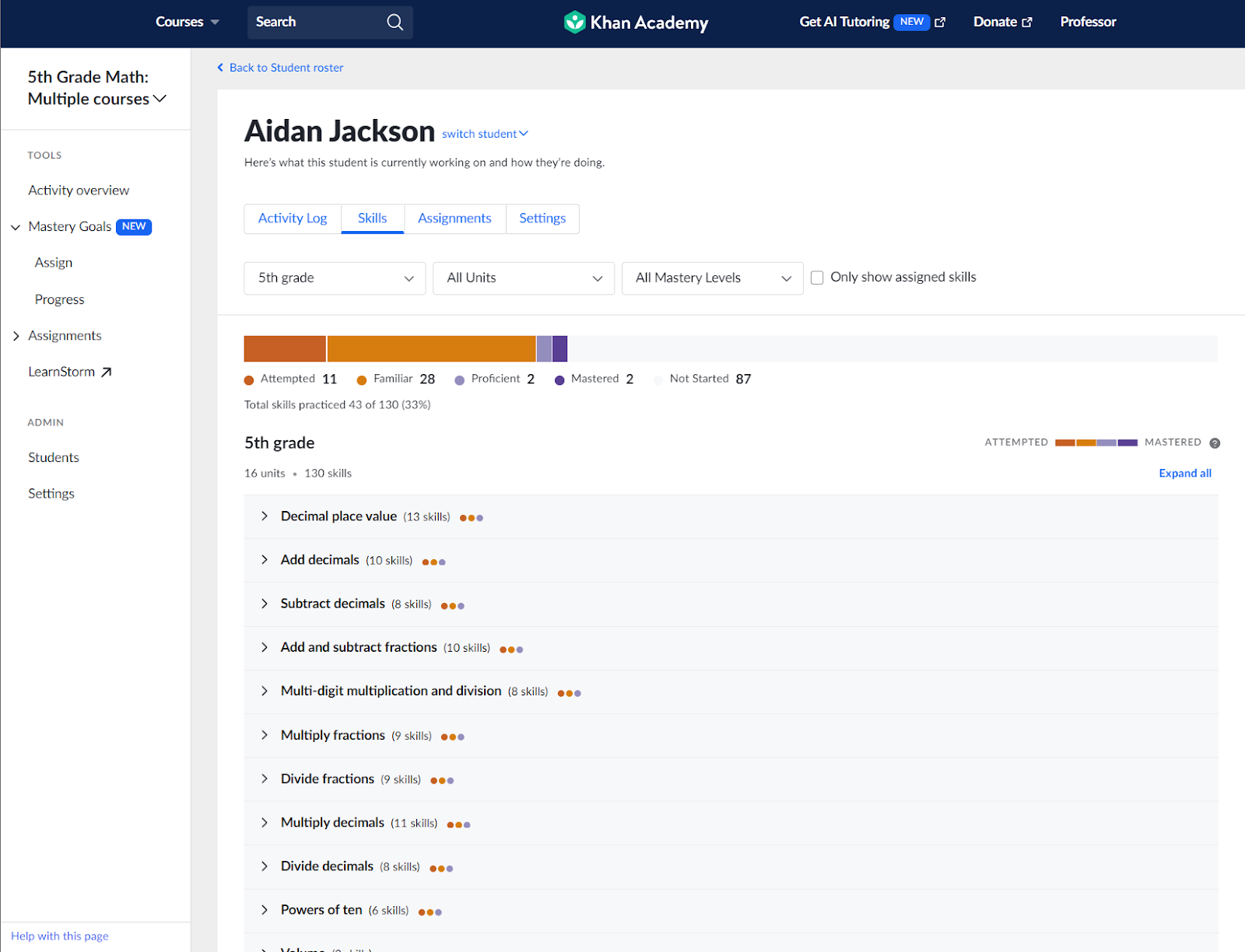
Task: Collapse the Mastery Goals sidebar section
Action: pos(15,226)
